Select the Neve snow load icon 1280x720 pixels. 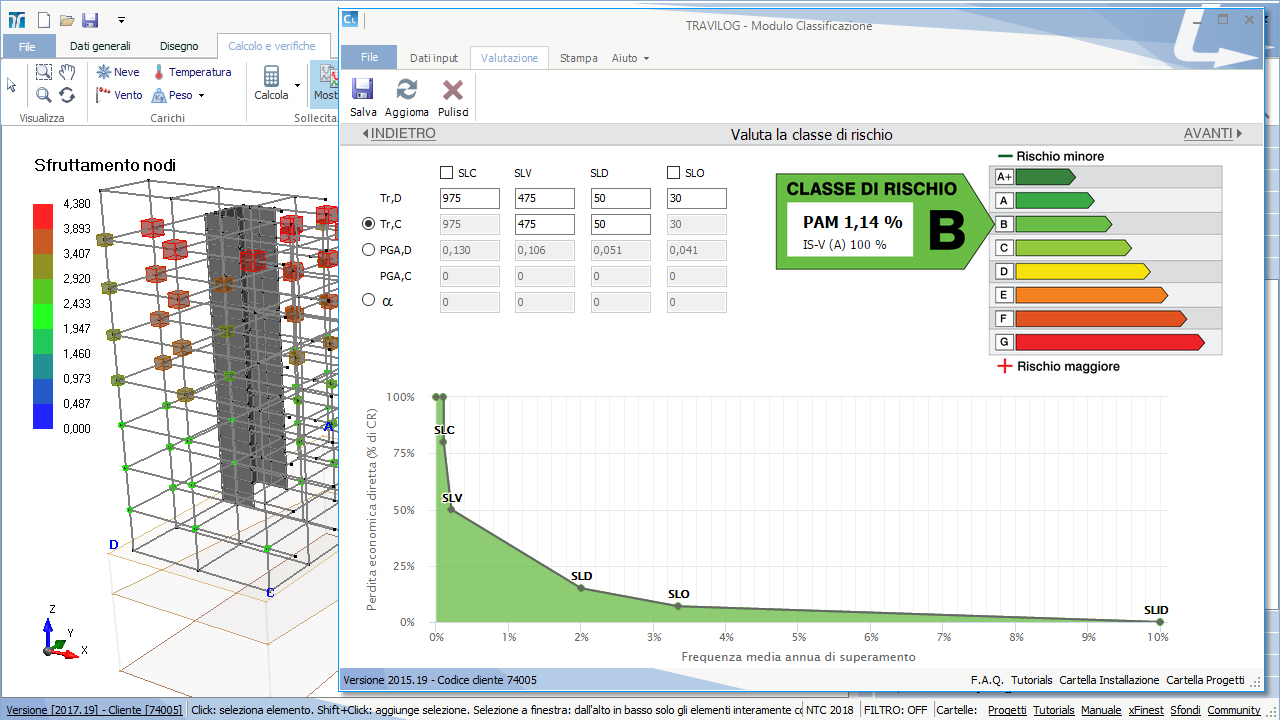pos(103,72)
